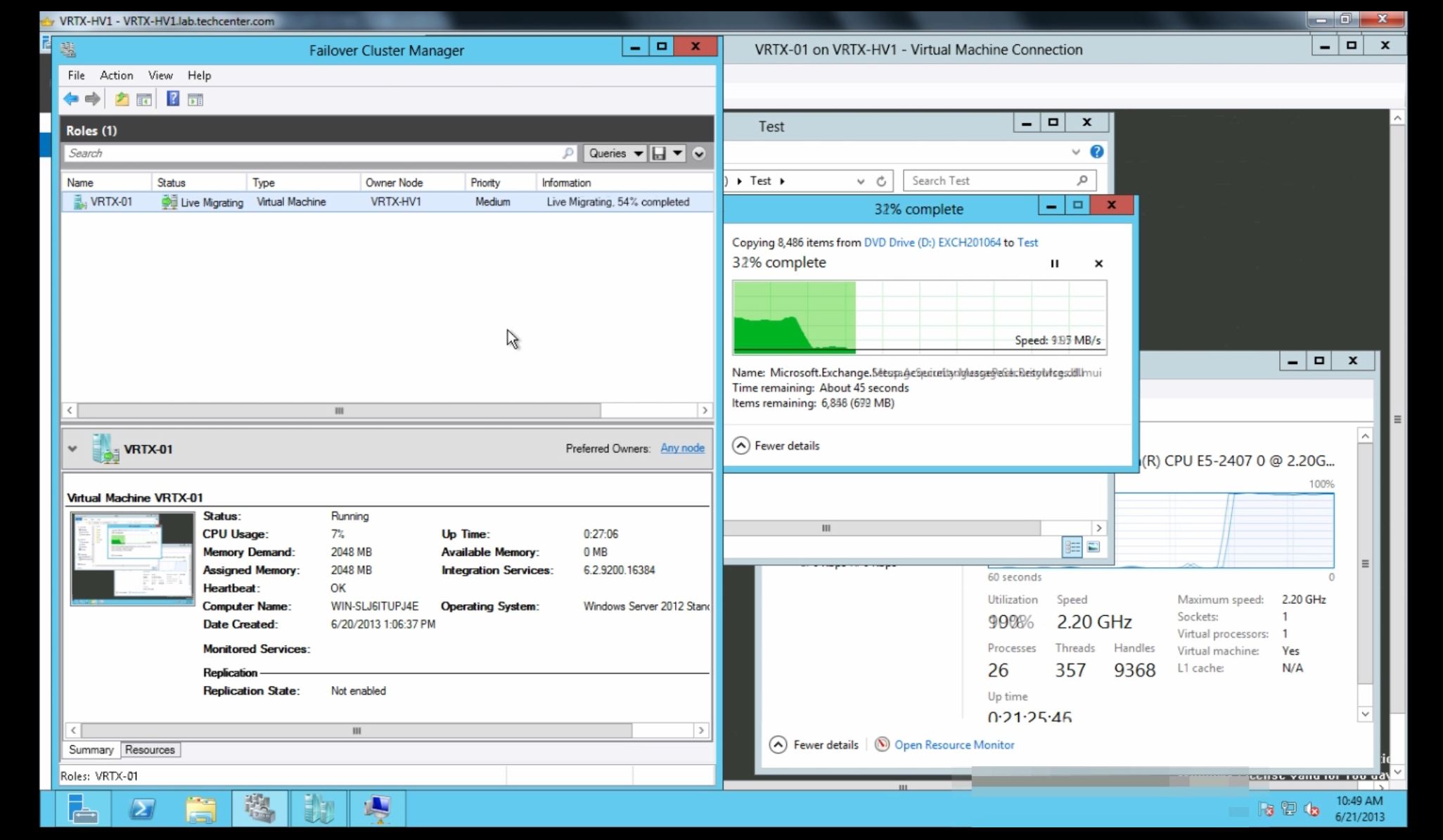The image size is (1443, 840).
Task: Switch to the Summary tab
Action: pos(91,750)
